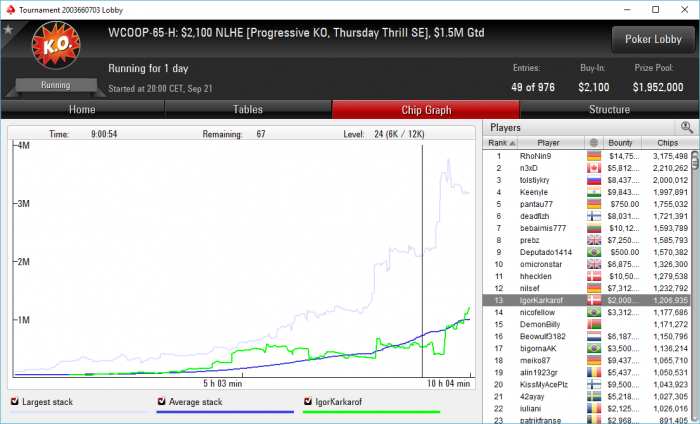Click chip count 3,175,498
The width and height of the screenshot is (700, 424).
pos(670,156)
